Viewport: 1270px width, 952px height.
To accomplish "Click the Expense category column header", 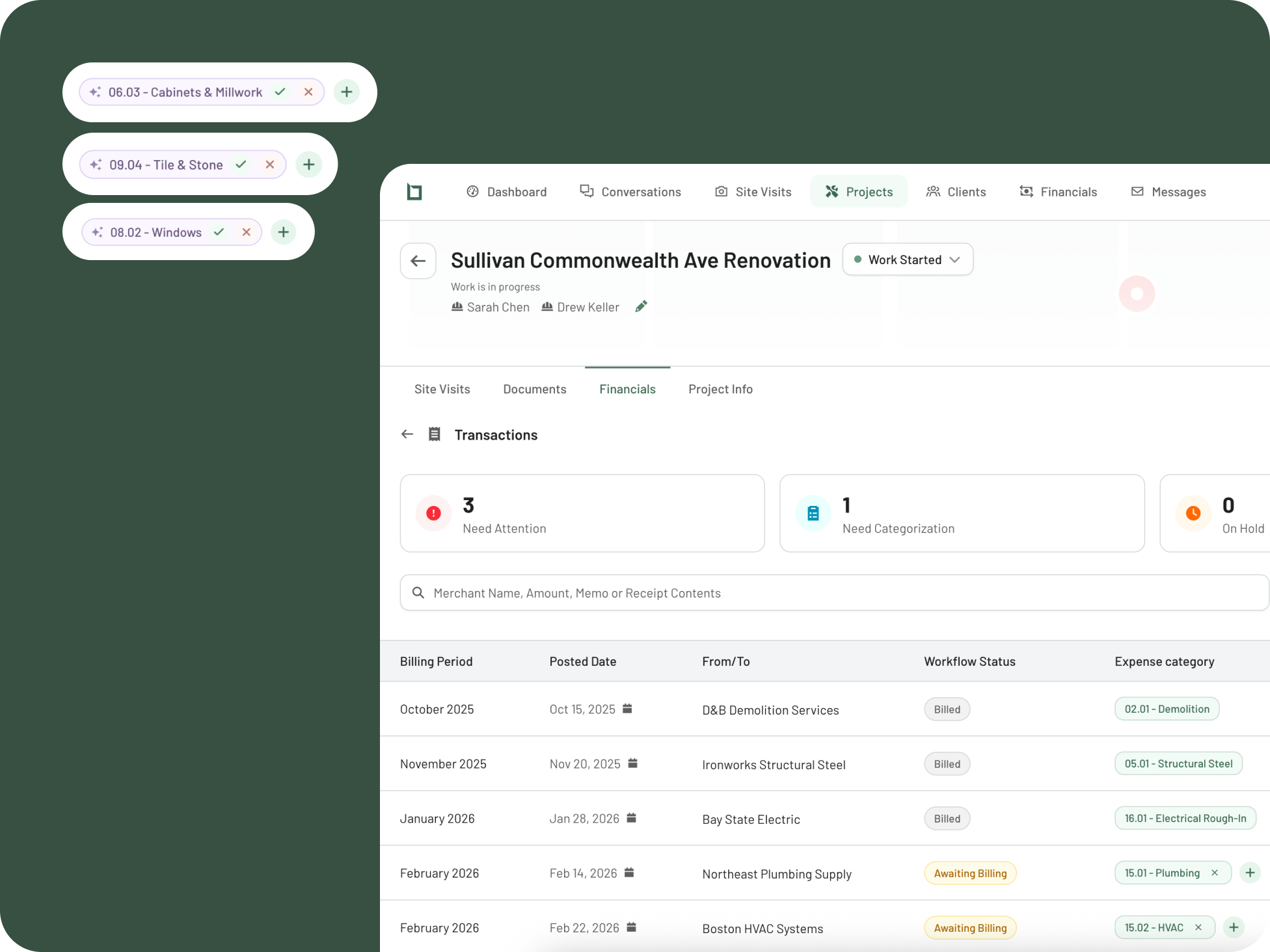I will pos(1165,661).
